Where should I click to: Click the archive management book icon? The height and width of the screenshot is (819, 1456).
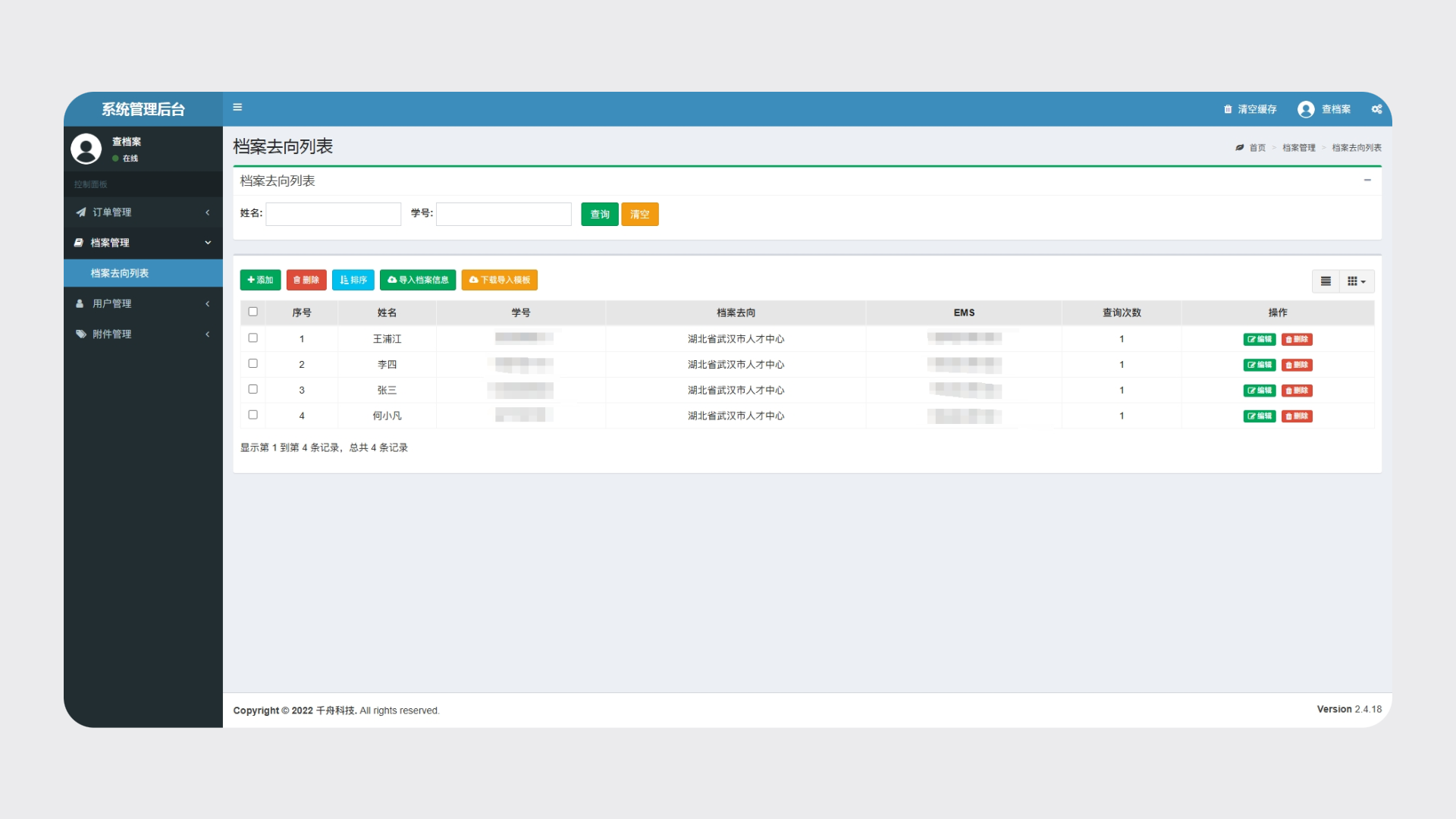[x=78, y=243]
